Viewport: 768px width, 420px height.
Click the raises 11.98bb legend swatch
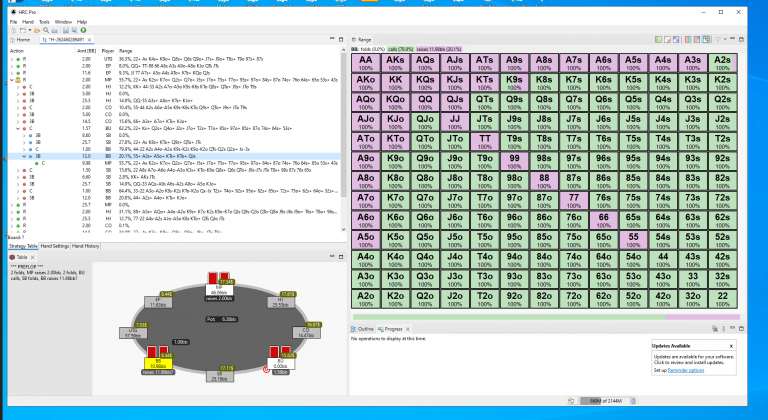click(x=439, y=49)
